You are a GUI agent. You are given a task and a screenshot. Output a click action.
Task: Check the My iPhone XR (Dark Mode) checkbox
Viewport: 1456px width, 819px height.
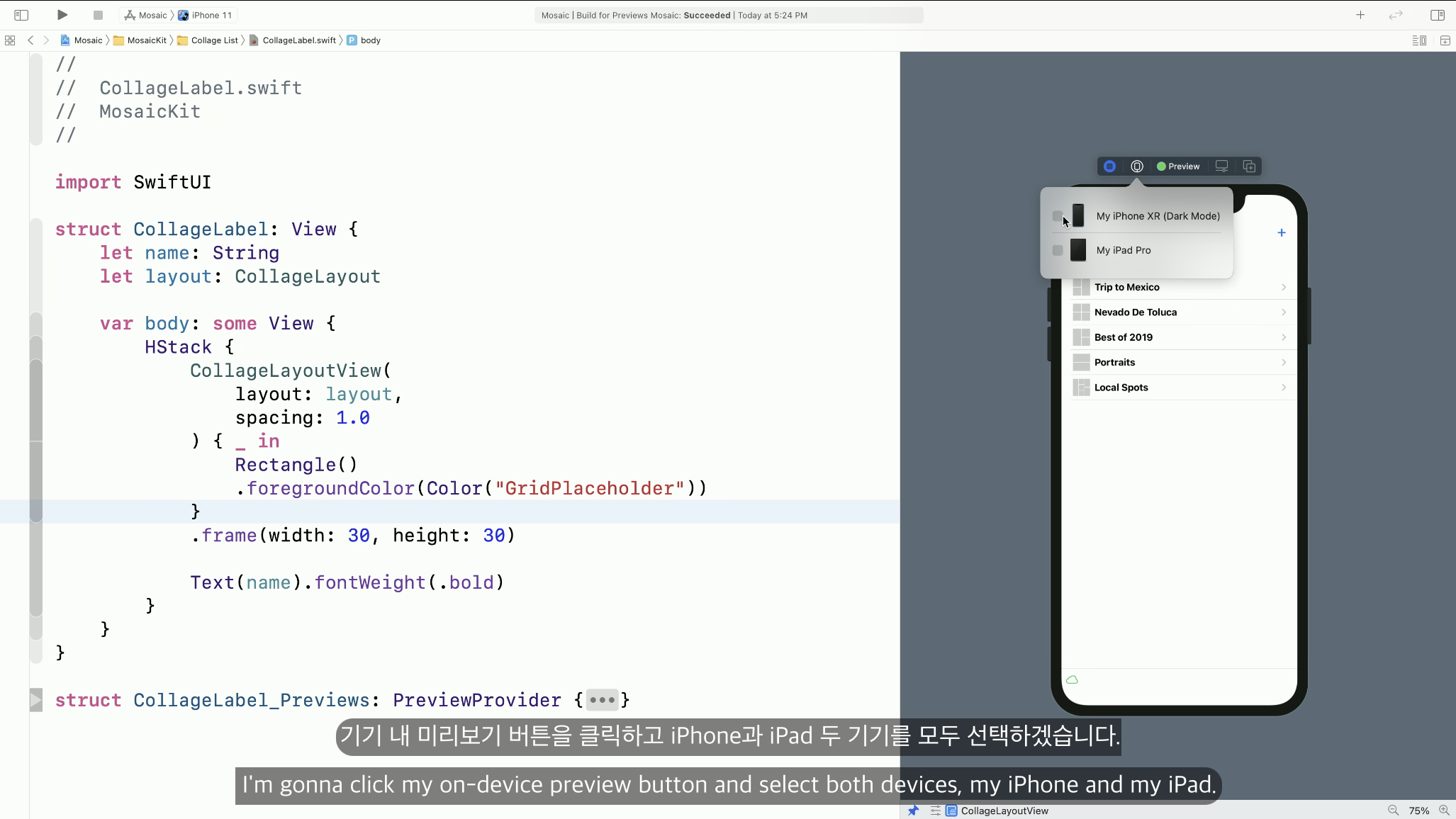click(x=1058, y=216)
